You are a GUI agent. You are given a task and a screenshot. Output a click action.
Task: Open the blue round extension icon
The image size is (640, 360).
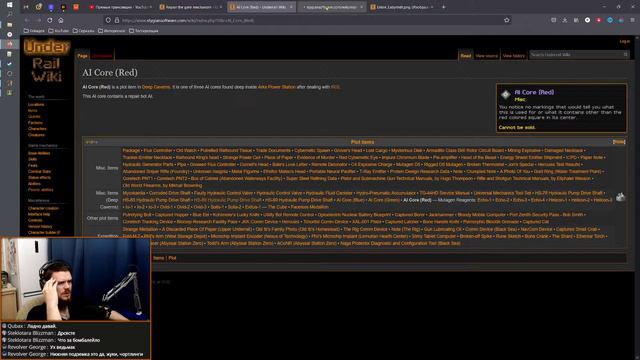610,20
